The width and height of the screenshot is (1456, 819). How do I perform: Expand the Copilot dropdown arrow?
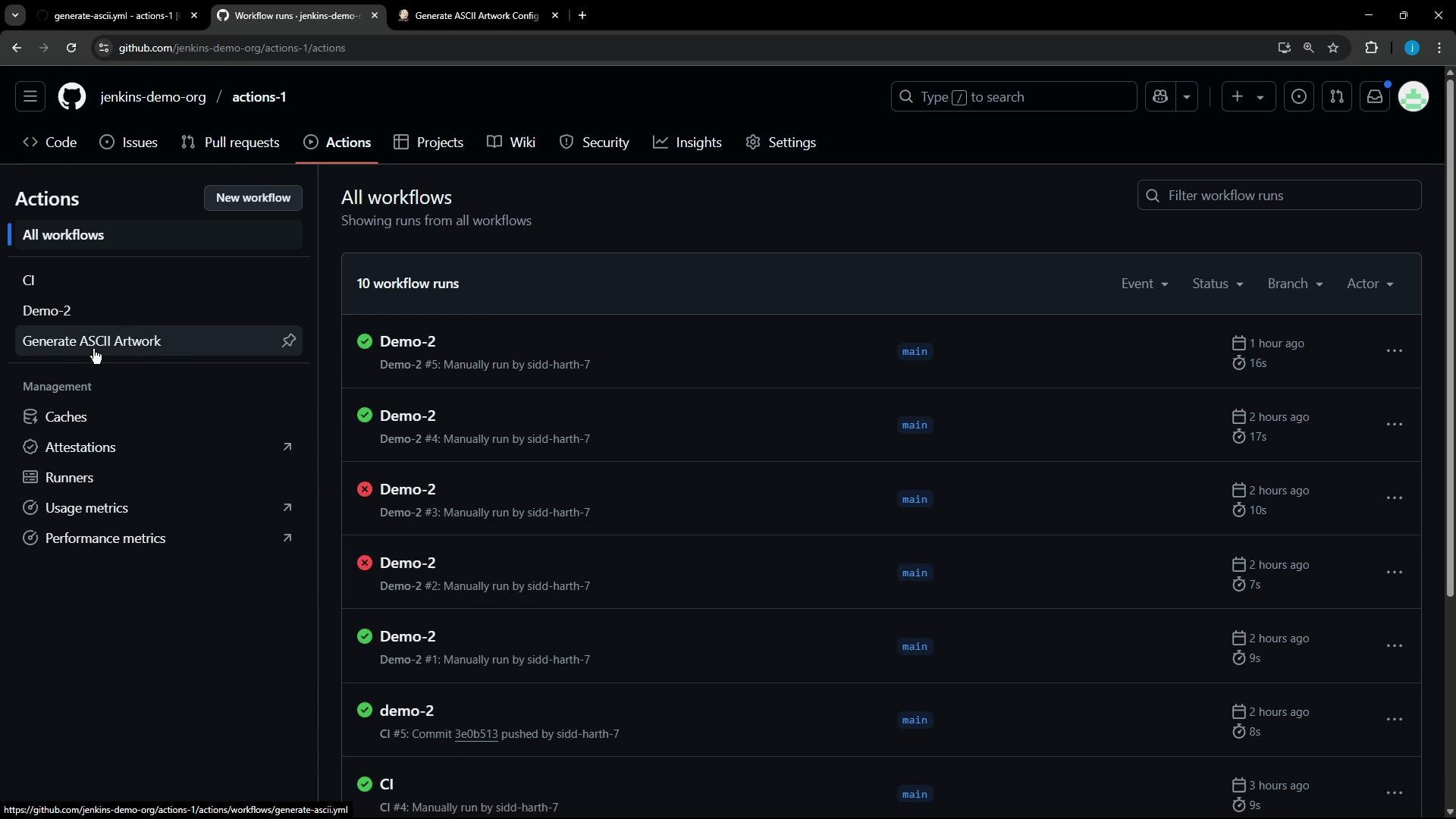point(1188,97)
